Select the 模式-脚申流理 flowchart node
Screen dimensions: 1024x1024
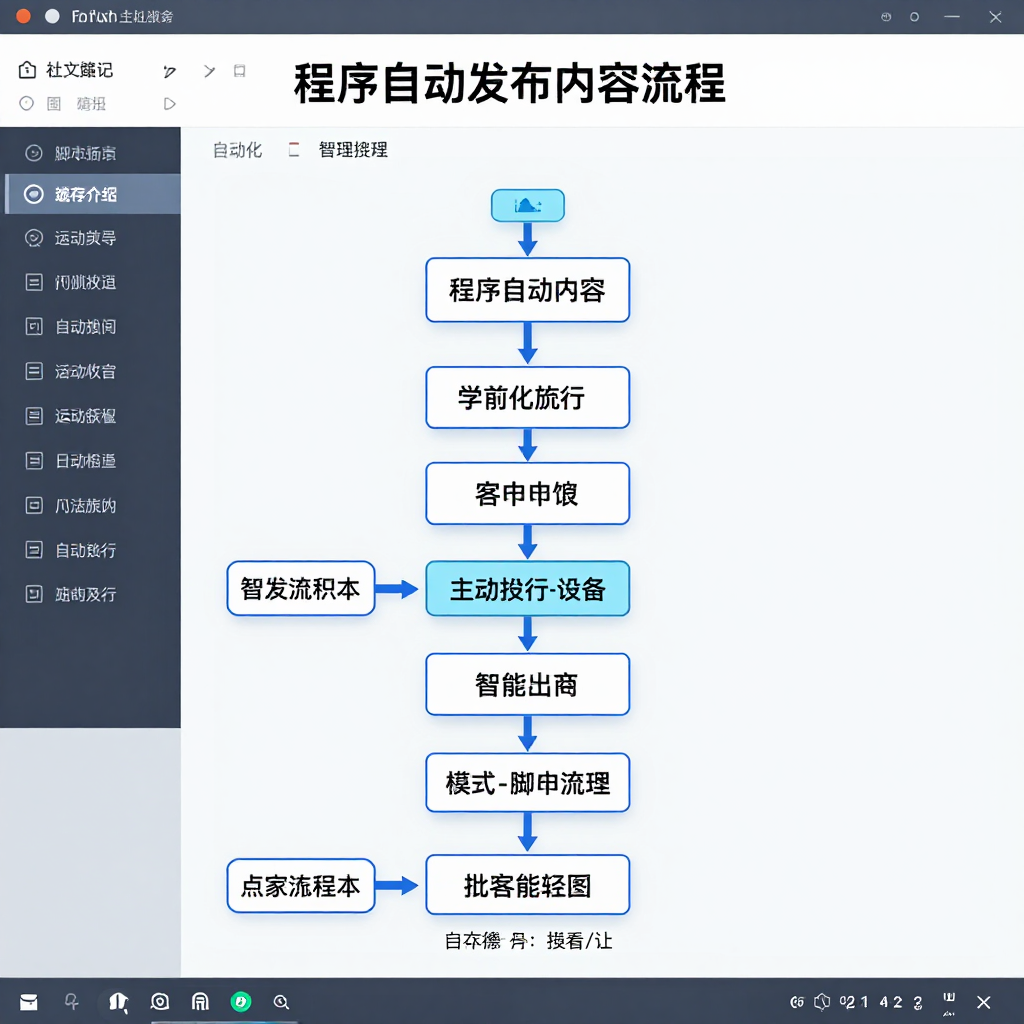point(528,783)
